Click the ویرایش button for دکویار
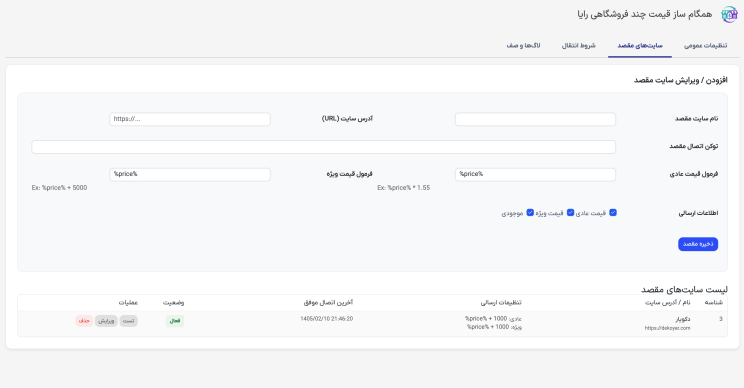The image size is (744, 388). pyautogui.click(x=106, y=321)
